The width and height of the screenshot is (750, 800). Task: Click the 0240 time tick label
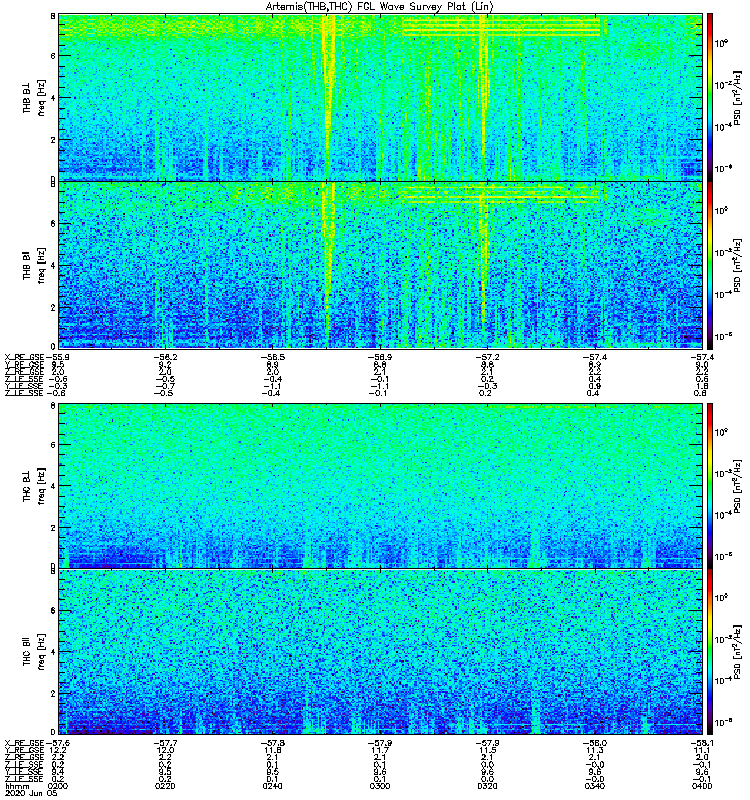tap(272, 786)
